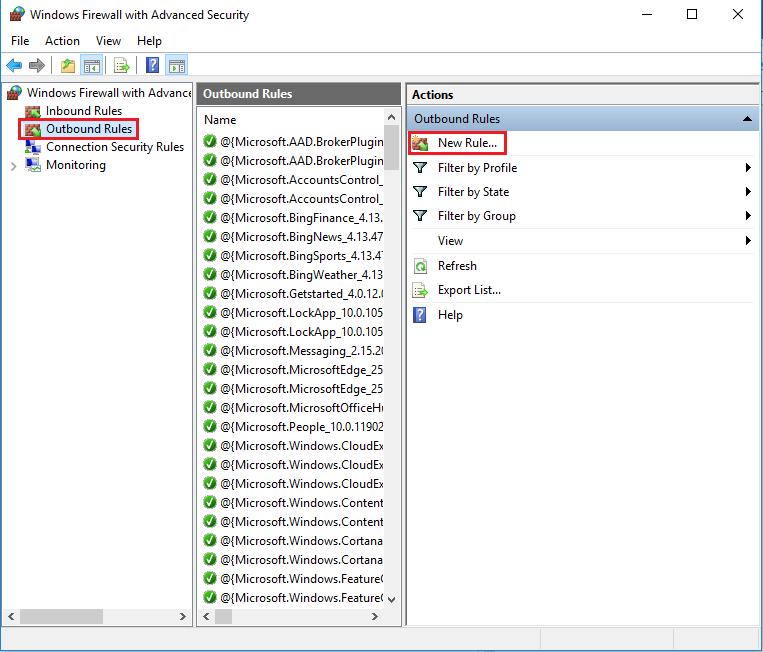
Task: Click the Filter by State funnel icon
Action: point(420,192)
